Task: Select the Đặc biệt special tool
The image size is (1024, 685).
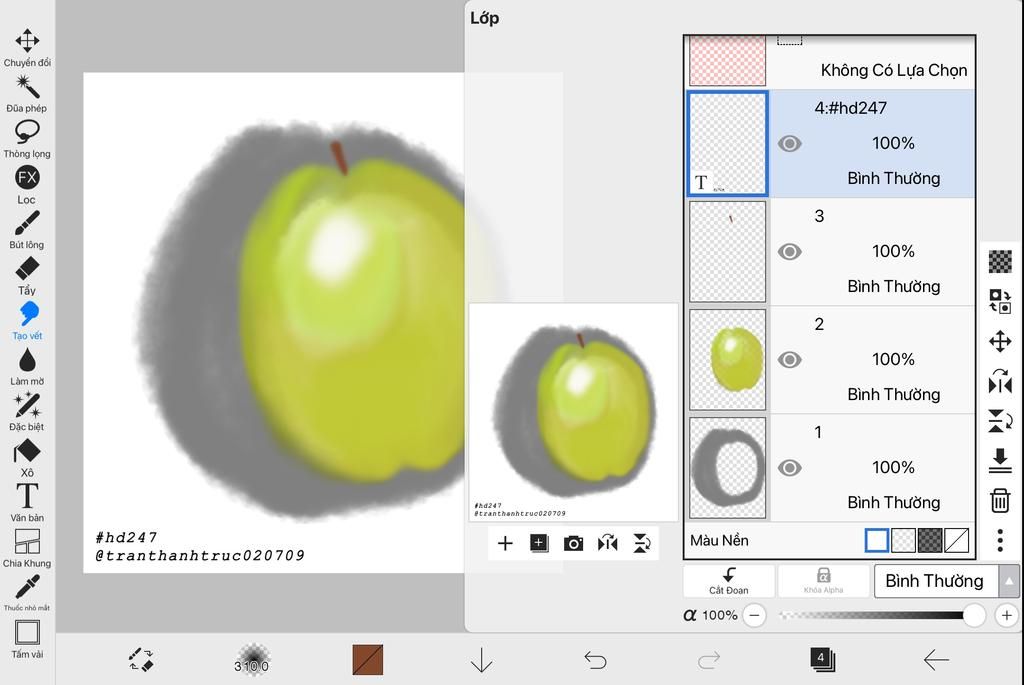Action: 27,412
